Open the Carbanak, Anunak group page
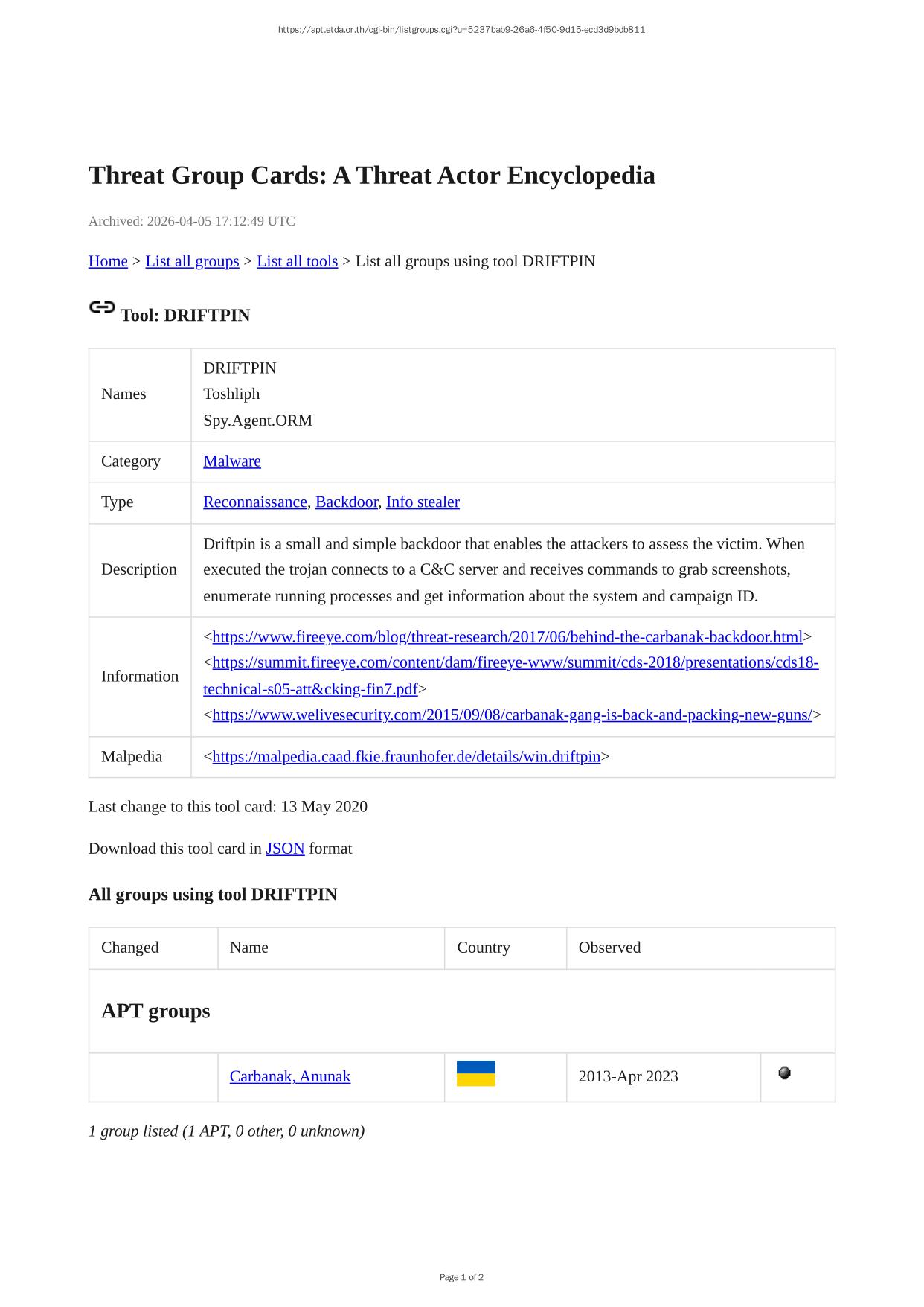The height and width of the screenshot is (1307, 924). (290, 1076)
